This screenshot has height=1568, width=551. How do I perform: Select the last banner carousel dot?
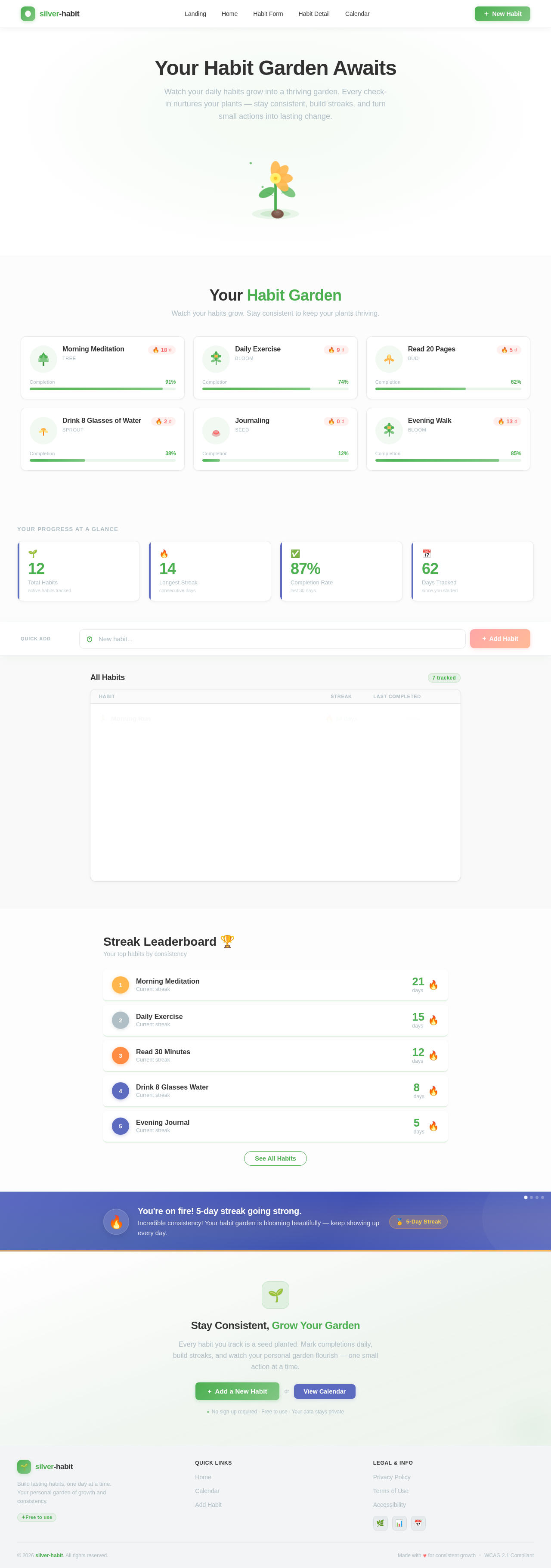point(542,1197)
